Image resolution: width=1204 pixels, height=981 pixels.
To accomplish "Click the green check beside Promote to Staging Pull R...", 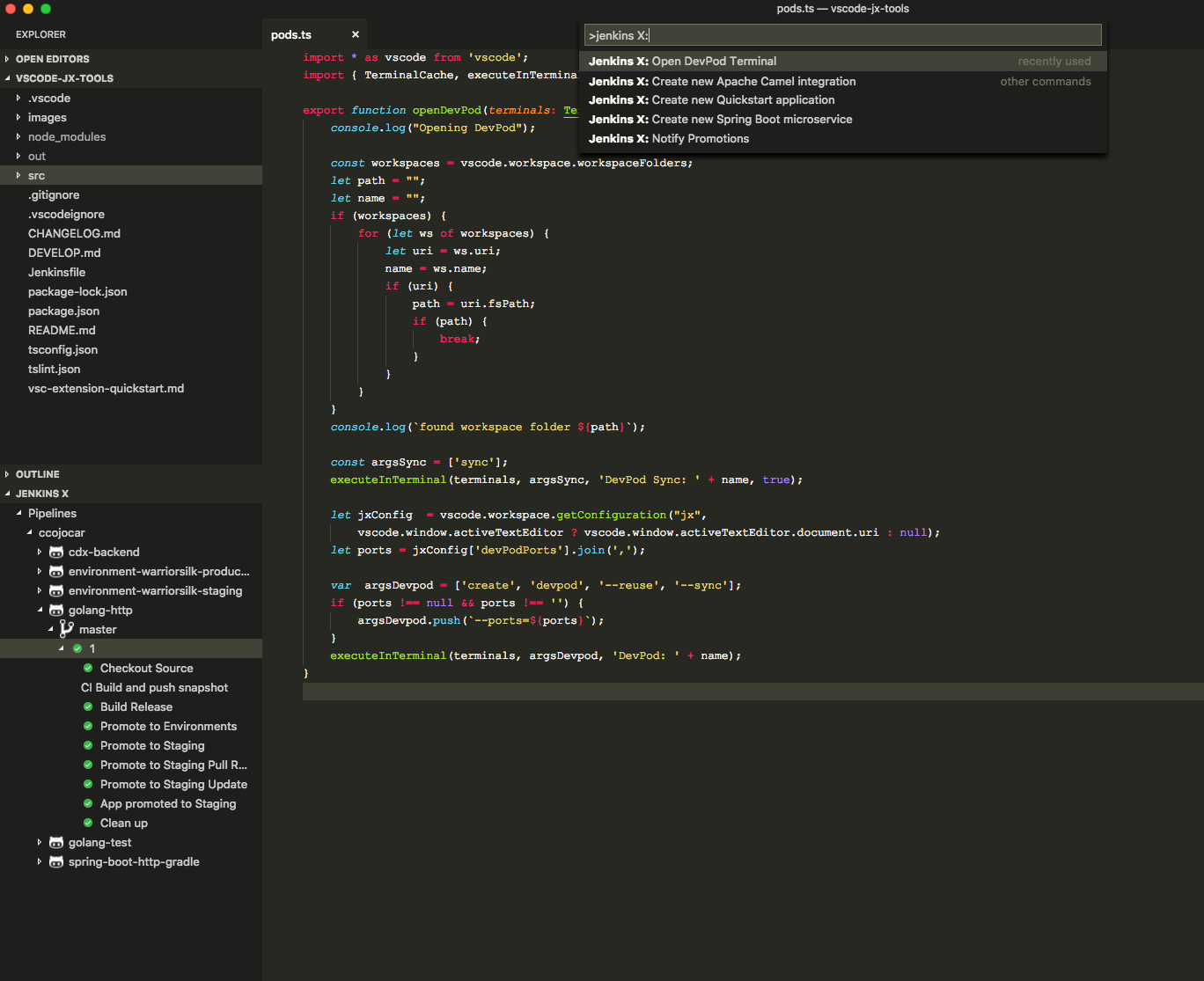I will pos(88,765).
